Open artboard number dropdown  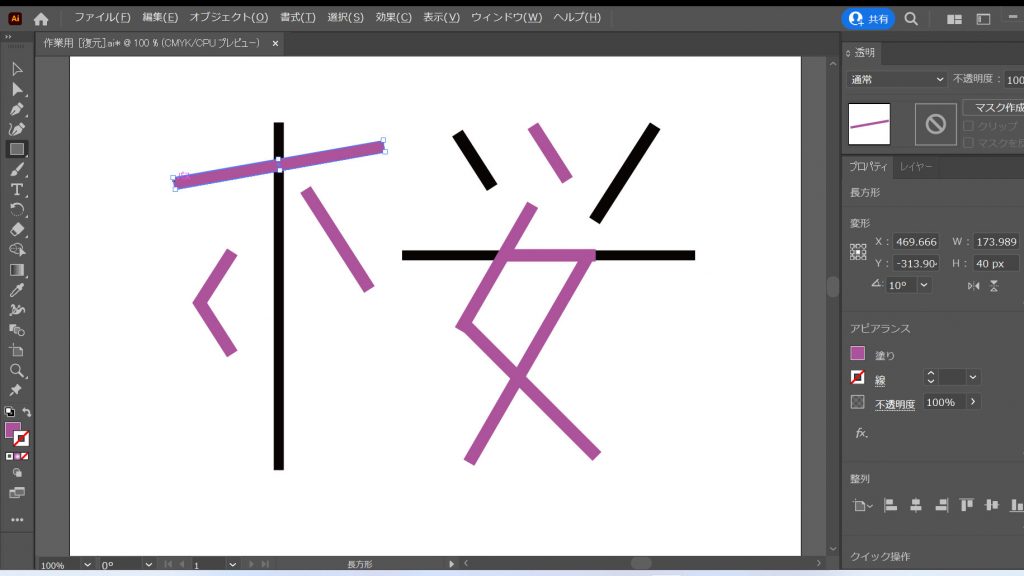click(232, 565)
